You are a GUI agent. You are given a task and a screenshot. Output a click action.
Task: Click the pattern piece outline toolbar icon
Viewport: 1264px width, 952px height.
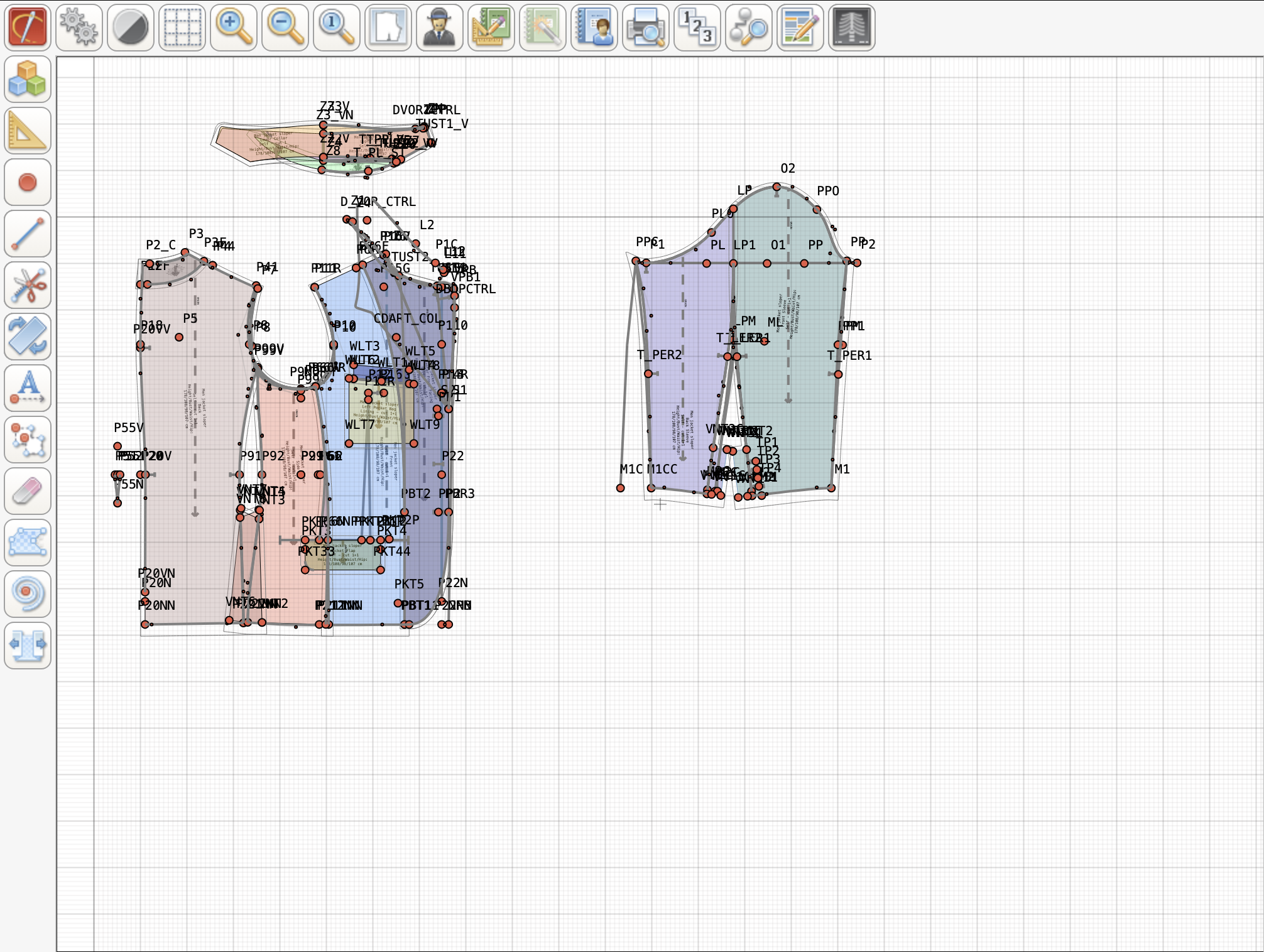388,28
